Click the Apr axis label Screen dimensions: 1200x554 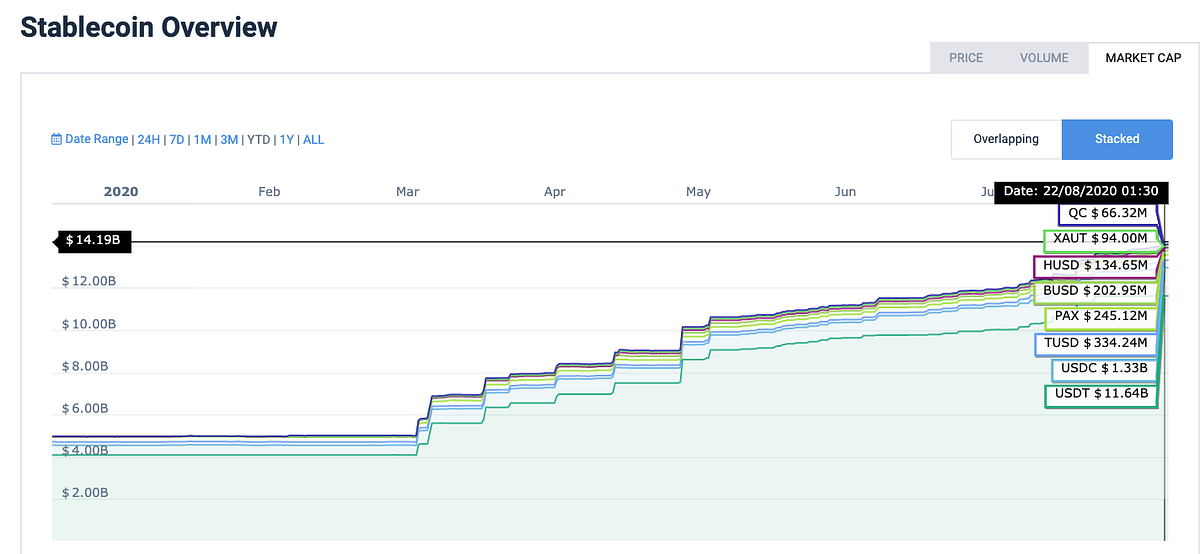pyautogui.click(x=555, y=191)
